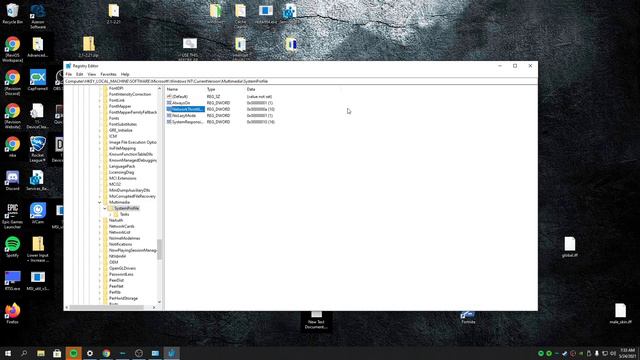Click the tree scroll-up arrow
The height and width of the screenshot is (360, 640).
(x=159, y=88)
